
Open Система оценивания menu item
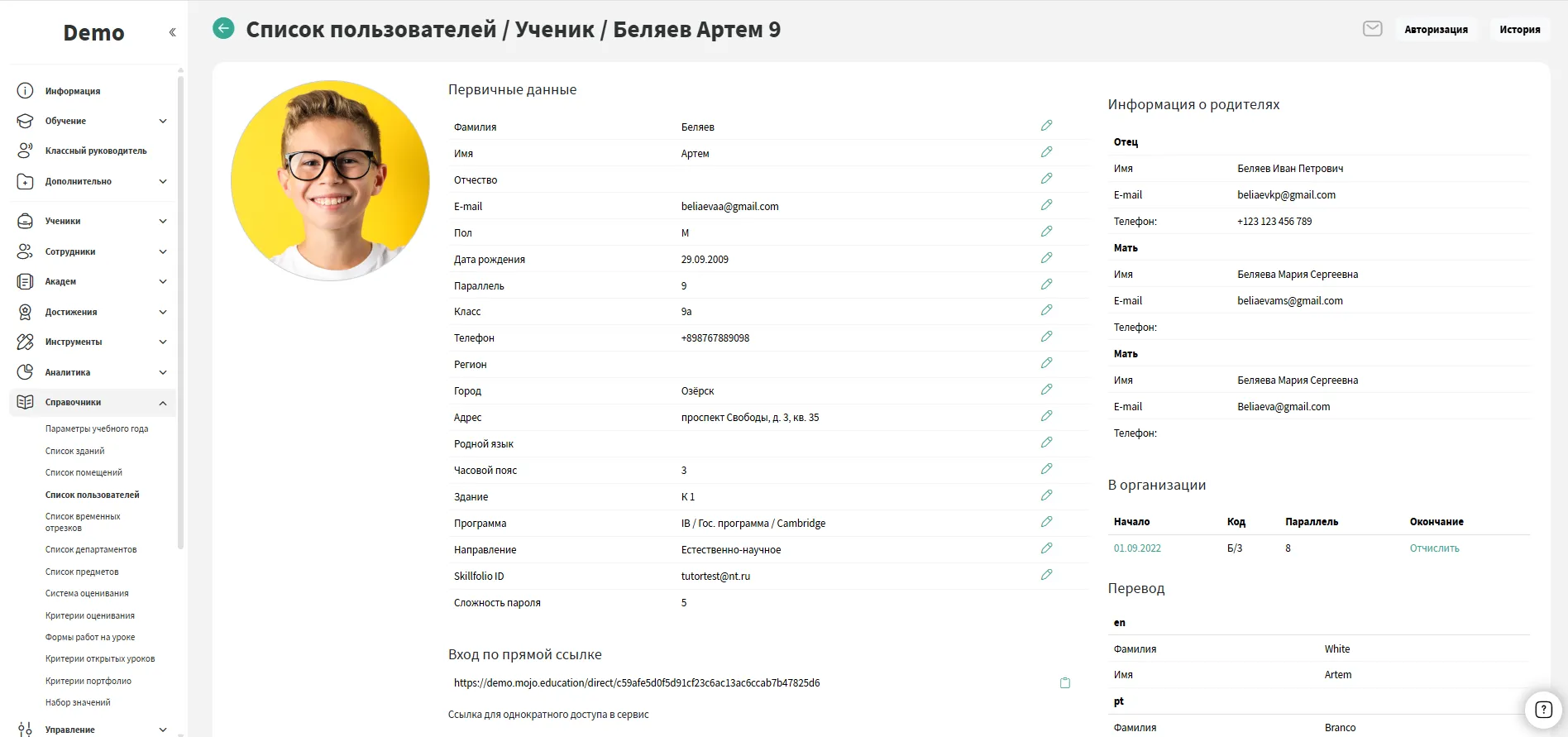click(87, 593)
